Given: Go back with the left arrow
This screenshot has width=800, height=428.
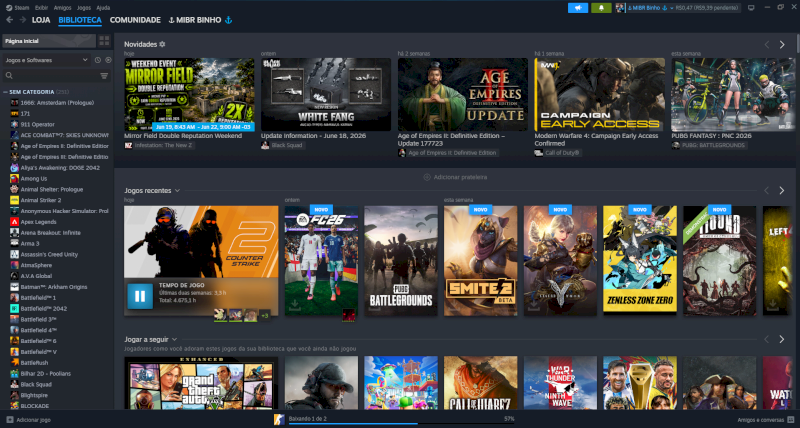Looking at the screenshot, I should coord(9,20).
